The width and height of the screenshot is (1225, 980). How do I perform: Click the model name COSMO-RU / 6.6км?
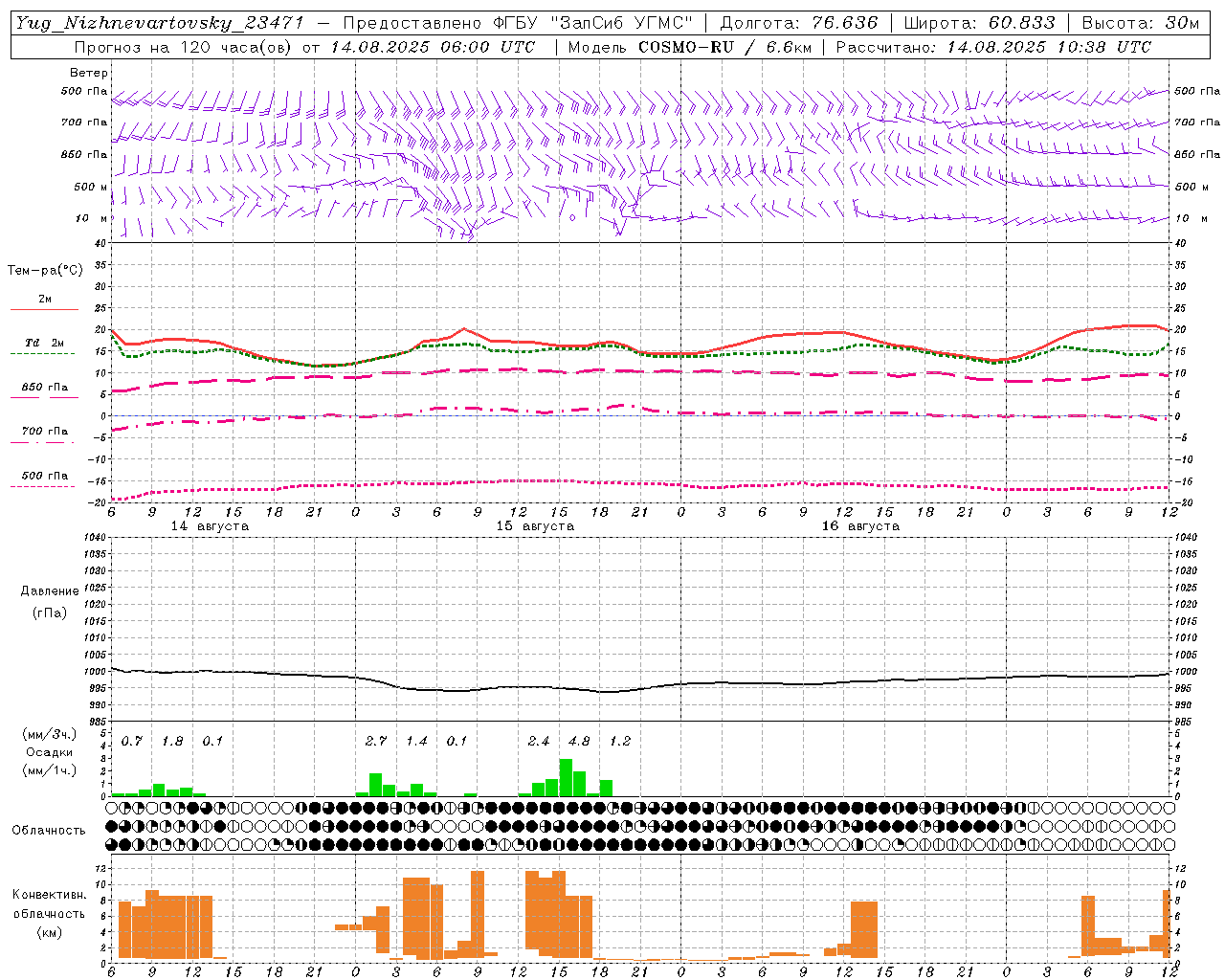click(x=724, y=47)
